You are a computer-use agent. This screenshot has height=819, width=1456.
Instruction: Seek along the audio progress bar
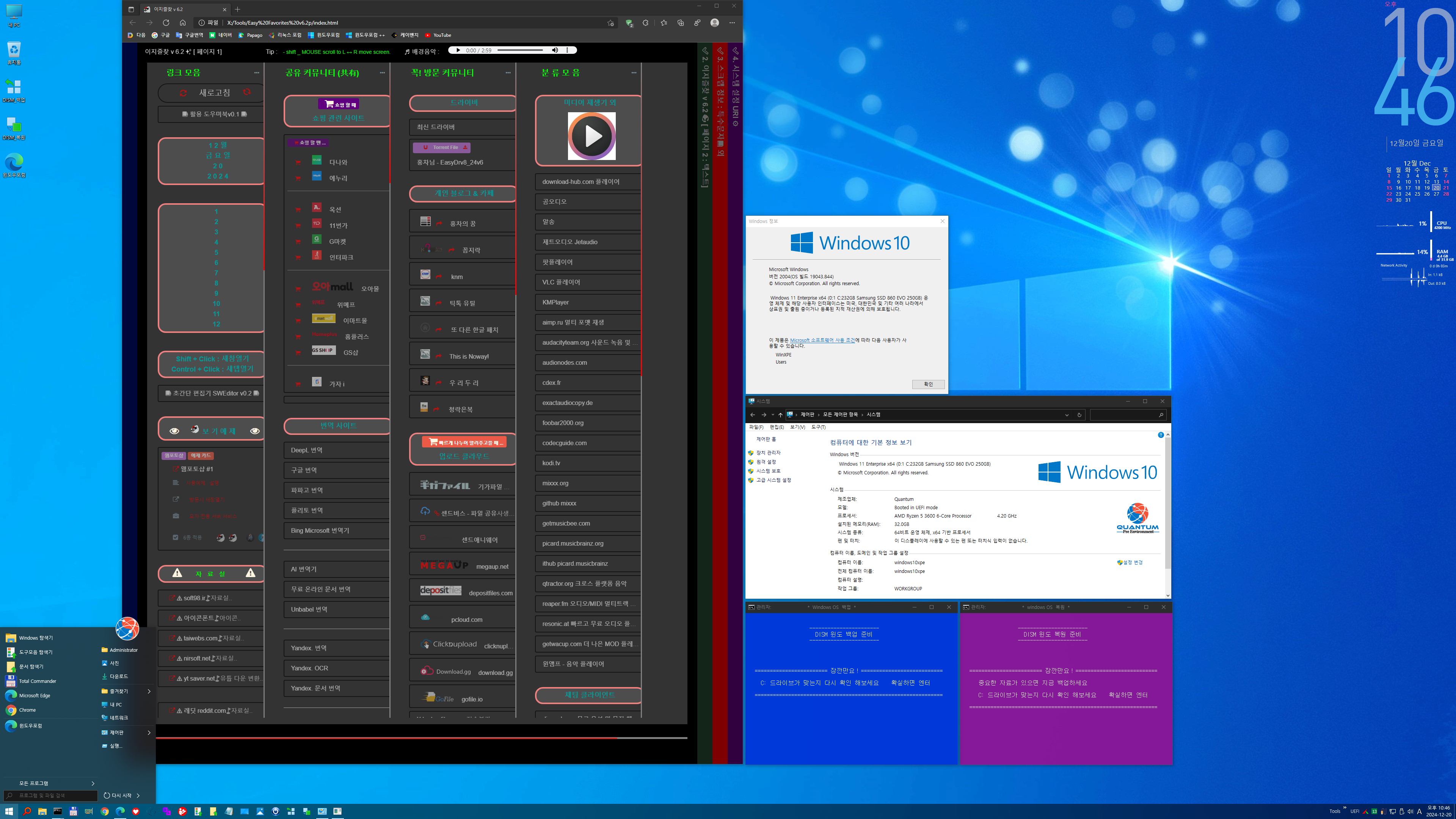click(x=520, y=50)
